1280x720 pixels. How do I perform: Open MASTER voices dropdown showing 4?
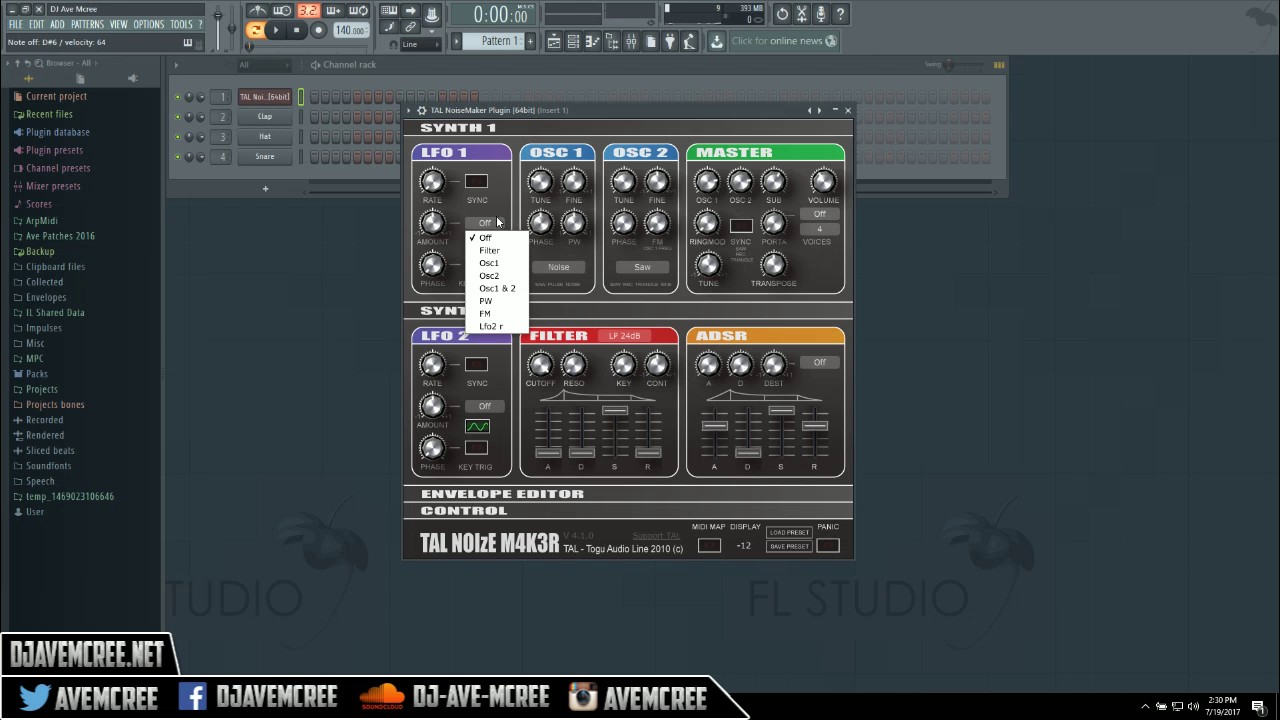[x=819, y=229]
